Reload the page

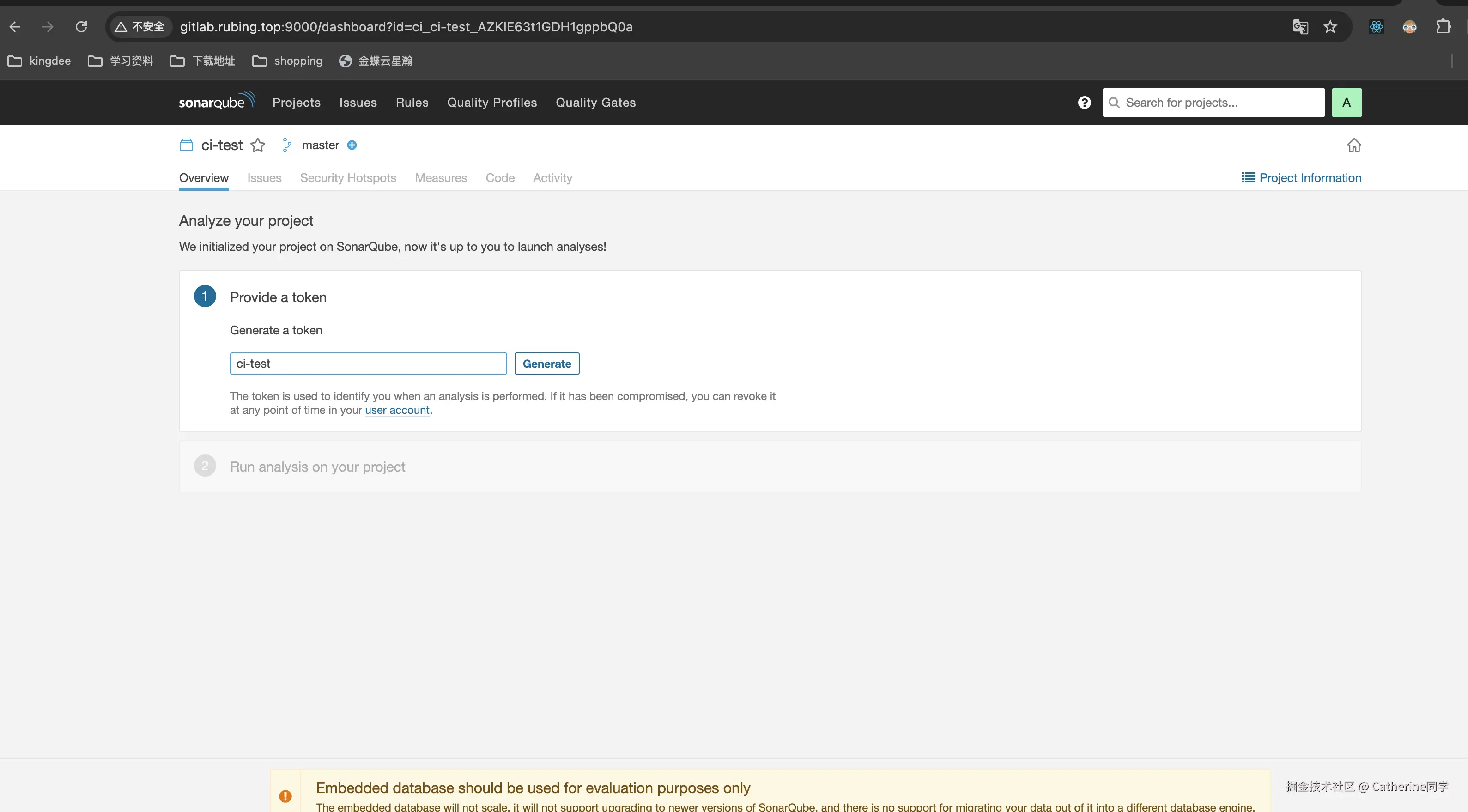tap(81, 27)
